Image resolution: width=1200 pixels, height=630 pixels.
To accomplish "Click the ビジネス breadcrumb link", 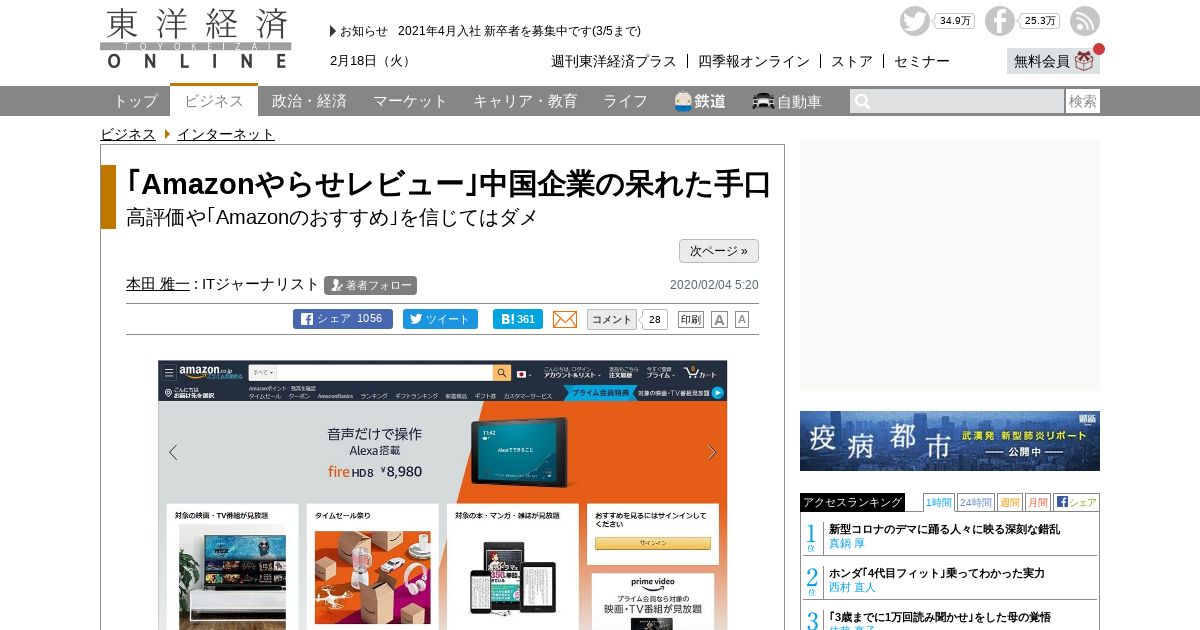I will [x=128, y=134].
